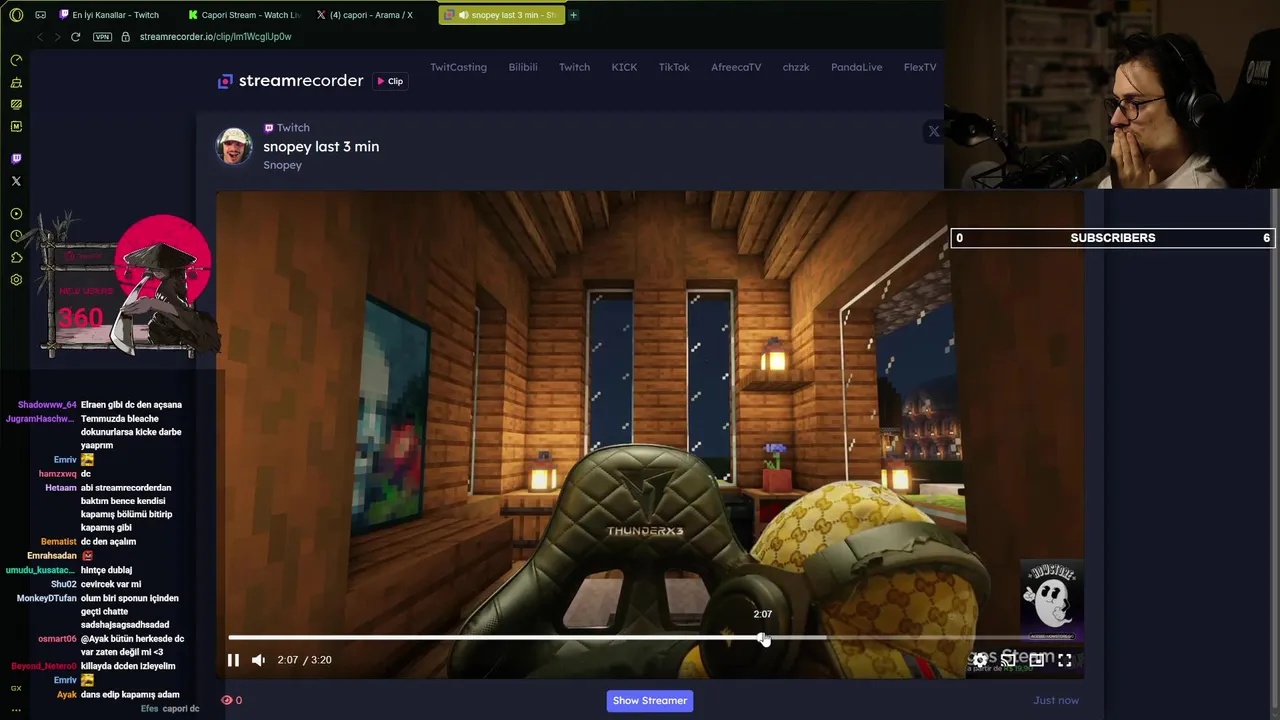This screenshot has width=1280, height=720.
Task: Switch to capori Arama X tab
Action: point(371,15)
